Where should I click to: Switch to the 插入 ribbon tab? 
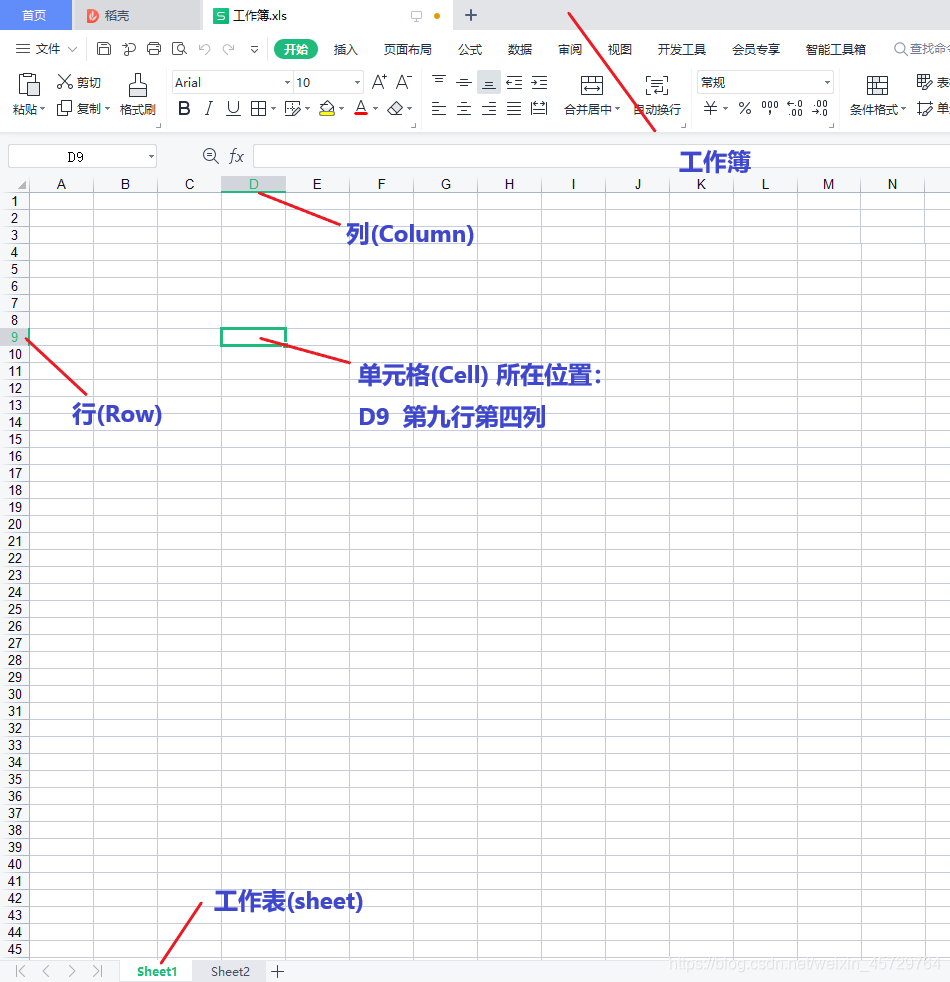[x=346, y=49]
